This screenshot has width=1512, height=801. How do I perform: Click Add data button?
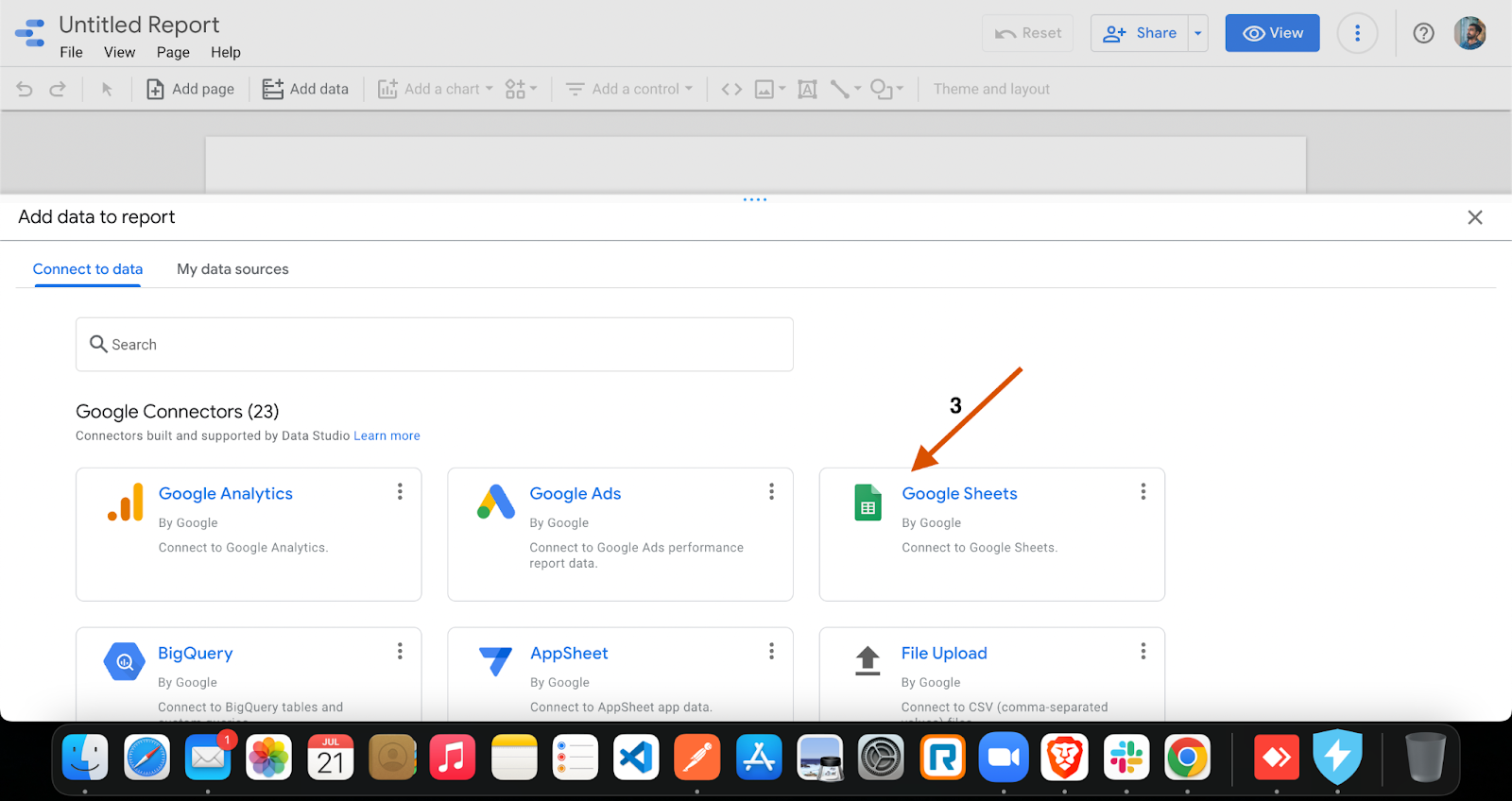[305, 89]
